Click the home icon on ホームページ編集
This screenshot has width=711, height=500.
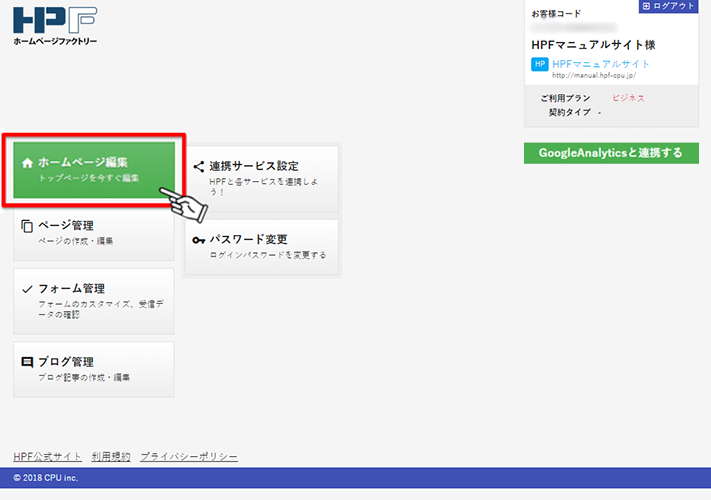(x=27, y=163)
